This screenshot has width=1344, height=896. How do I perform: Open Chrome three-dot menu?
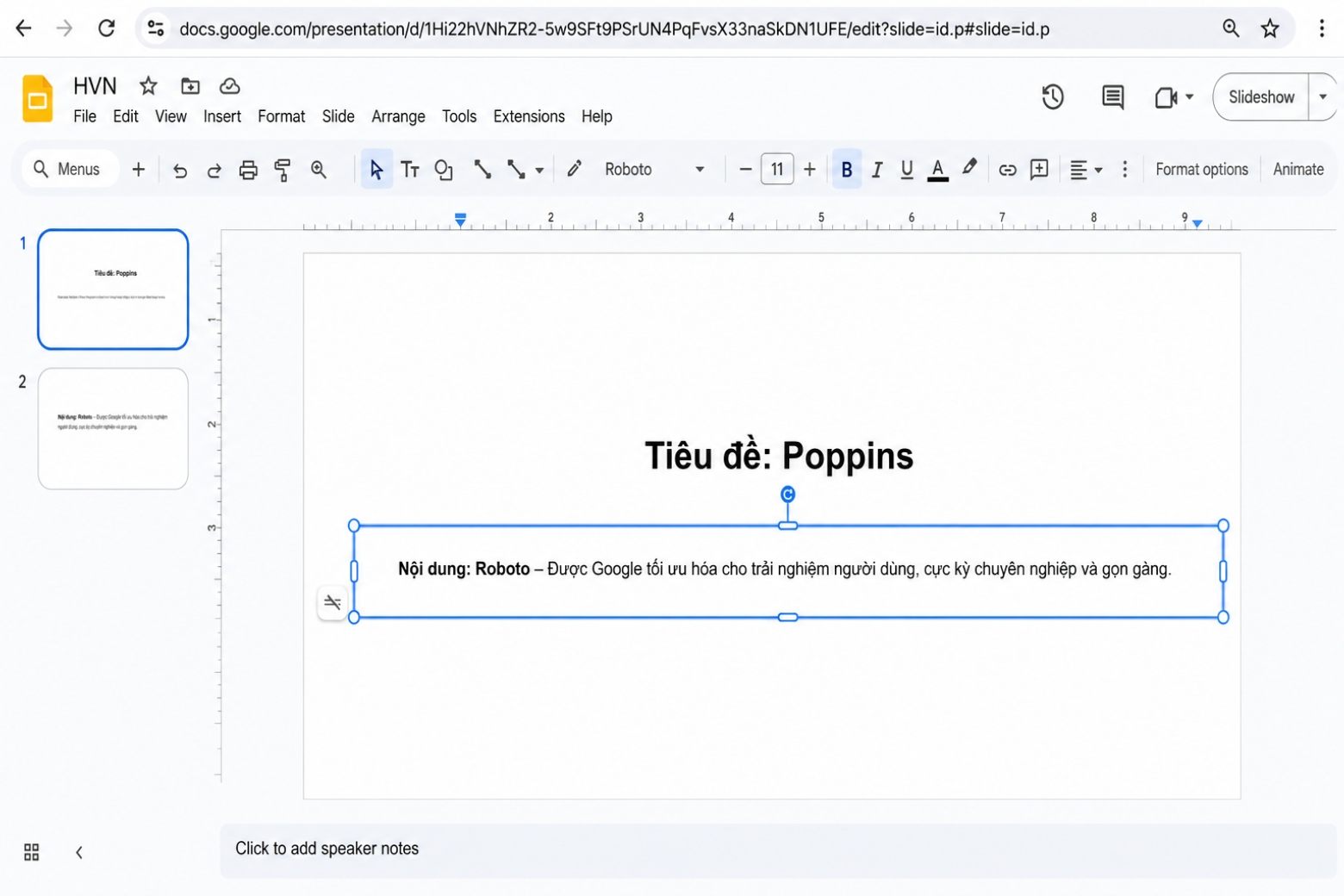(1322, 28)
